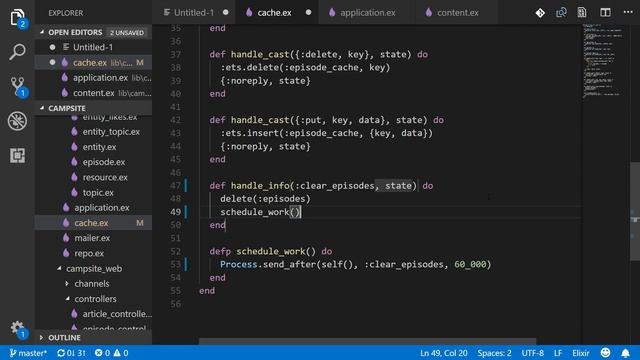Place cursor on delete(:episodes) line
The height and width of the screenshot is (360, 640).
(265, 199)
